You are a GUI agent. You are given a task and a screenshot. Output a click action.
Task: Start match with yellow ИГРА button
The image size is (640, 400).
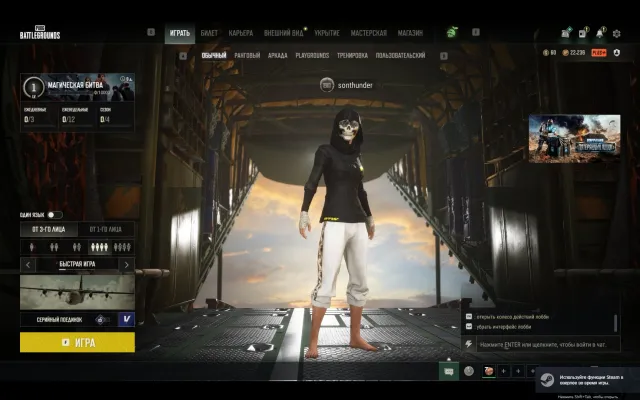click(78, 342)
